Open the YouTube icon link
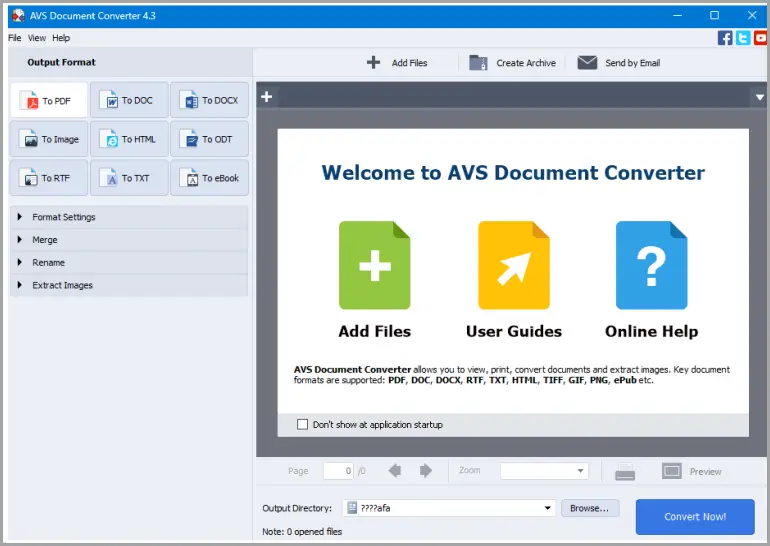 pos(761,38)
